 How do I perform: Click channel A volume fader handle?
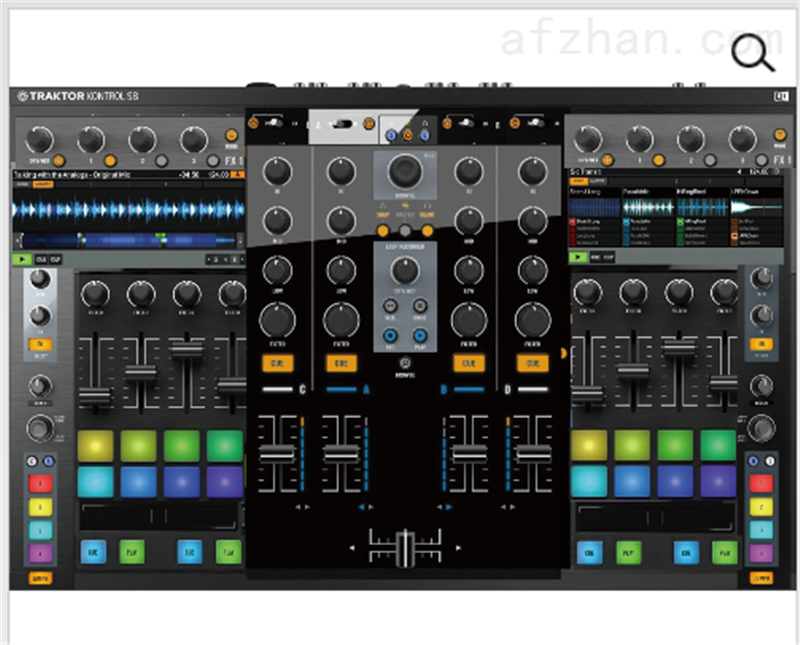[x=341, y=453]
